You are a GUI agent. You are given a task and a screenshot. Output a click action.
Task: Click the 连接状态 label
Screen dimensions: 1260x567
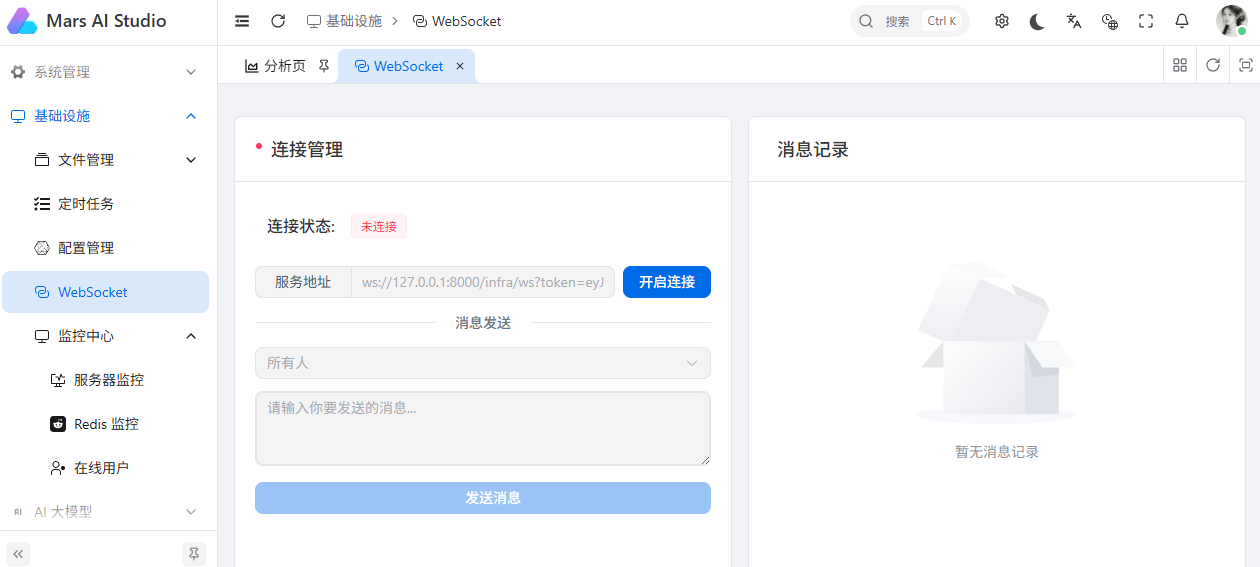[301, 226]
